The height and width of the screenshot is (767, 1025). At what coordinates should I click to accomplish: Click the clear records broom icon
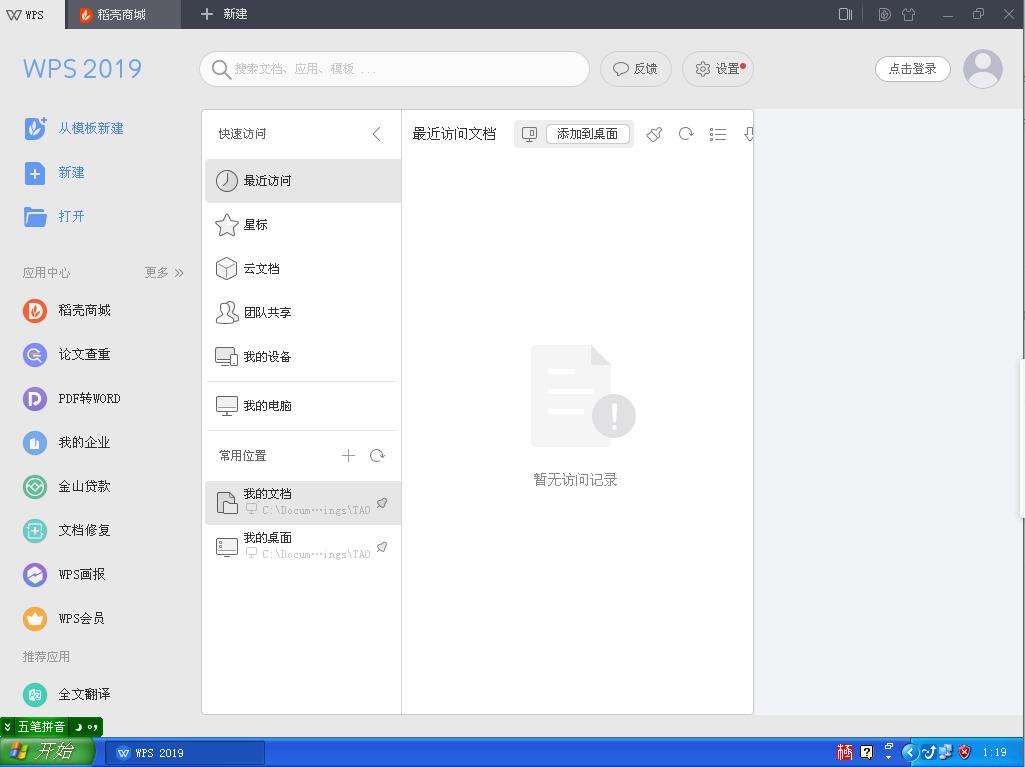[654, 133]
